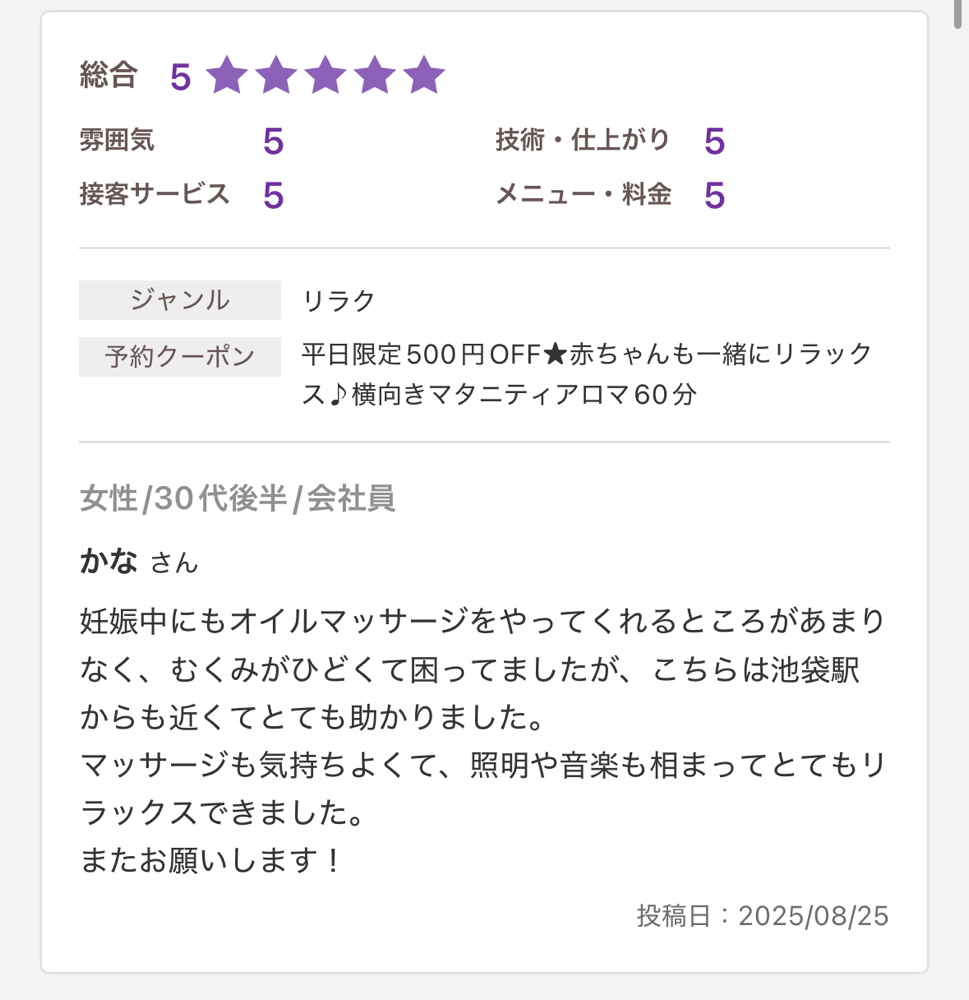
Task: Click the second purple rating star
Action: tap(276, 75)
